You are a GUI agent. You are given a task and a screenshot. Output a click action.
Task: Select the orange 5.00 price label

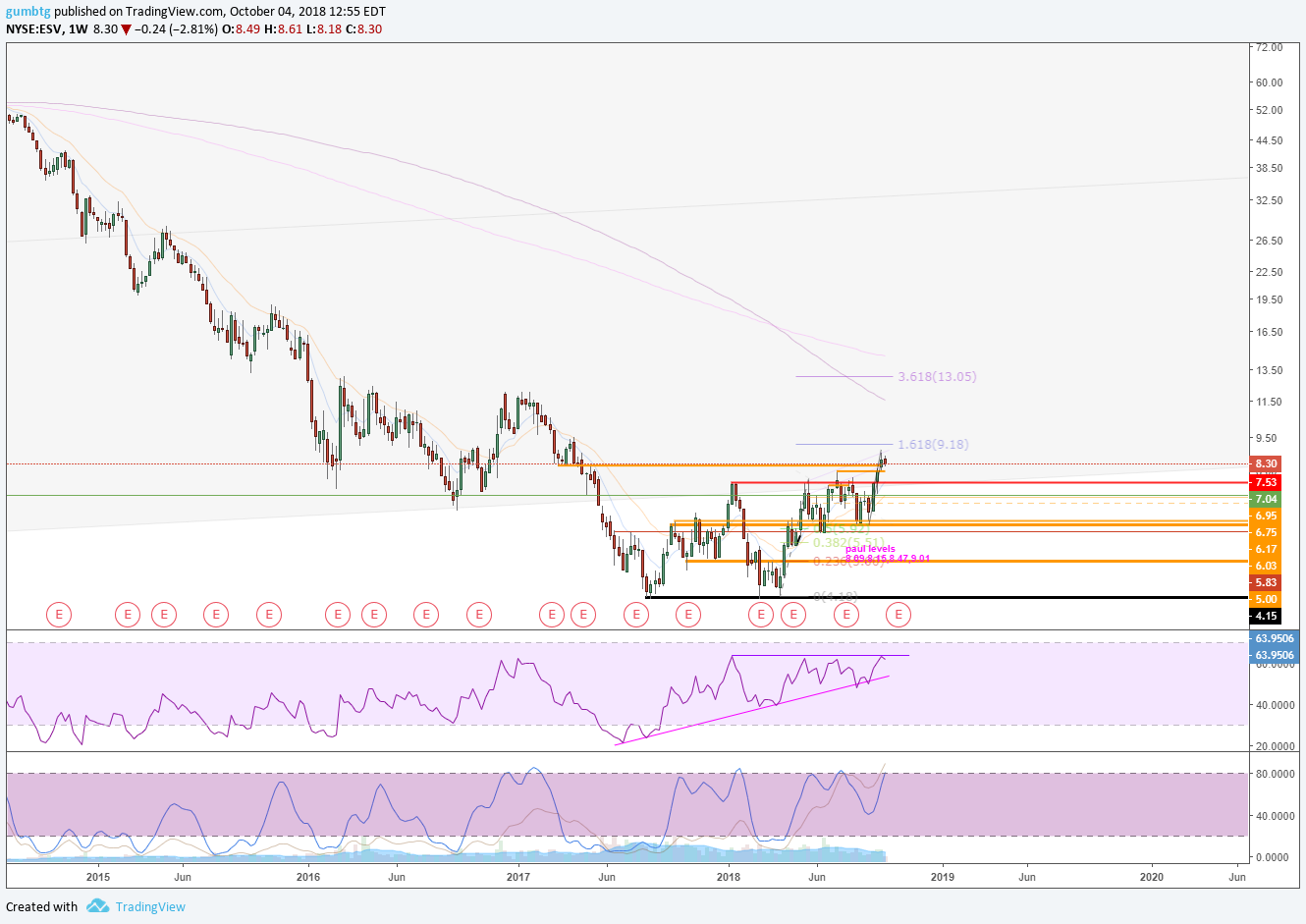tap(1266, 599)
